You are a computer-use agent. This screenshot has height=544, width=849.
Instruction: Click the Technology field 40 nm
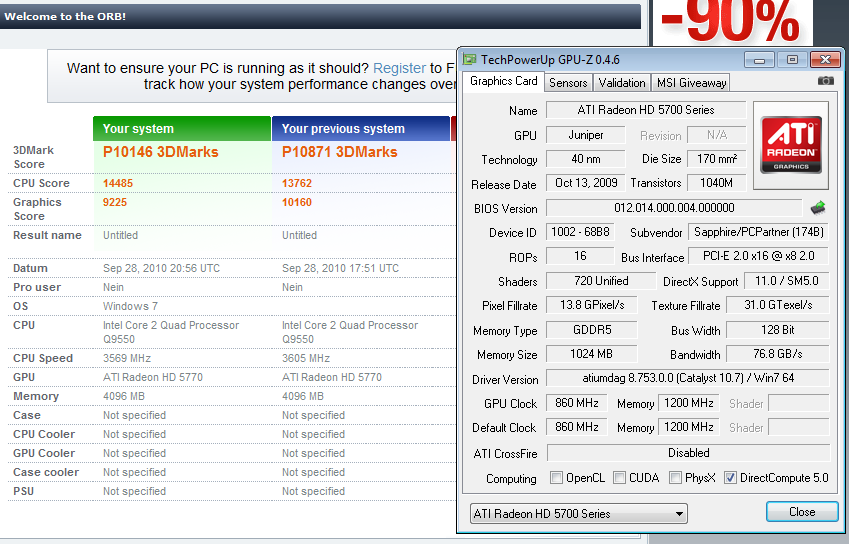click(x=585, y=159)
